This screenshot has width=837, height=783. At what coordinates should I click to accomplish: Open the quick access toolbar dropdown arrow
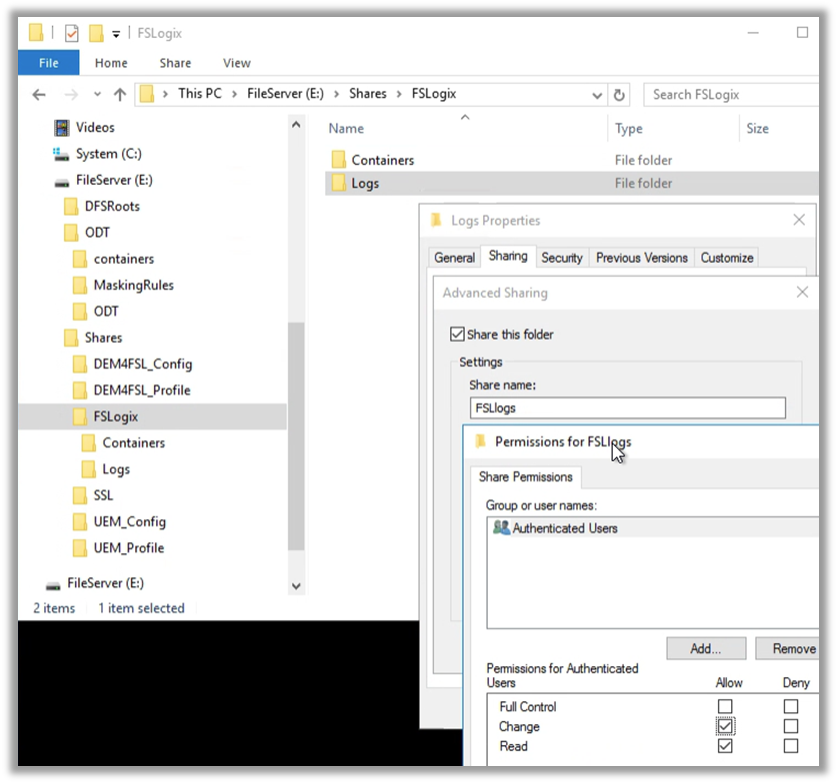click(x=116, y=34)
